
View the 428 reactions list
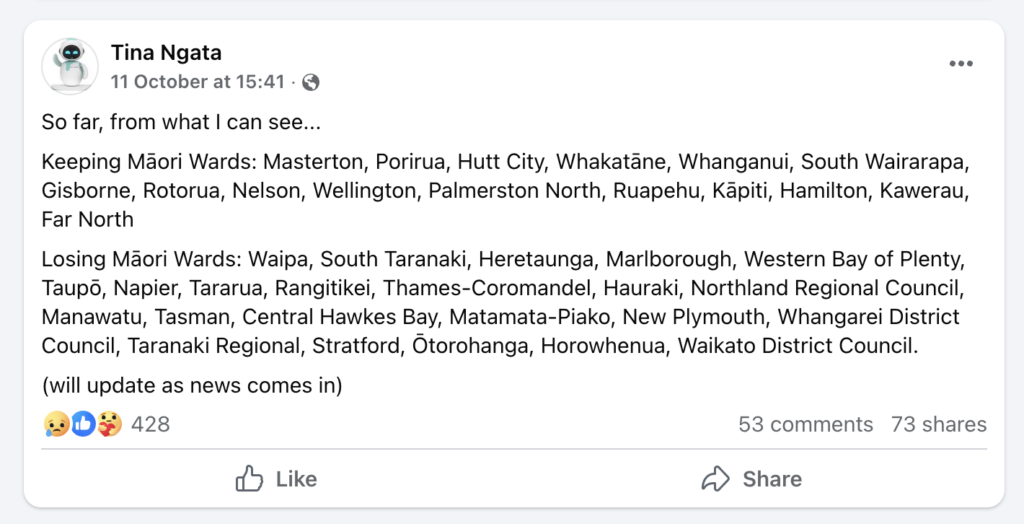pos(150,424)
